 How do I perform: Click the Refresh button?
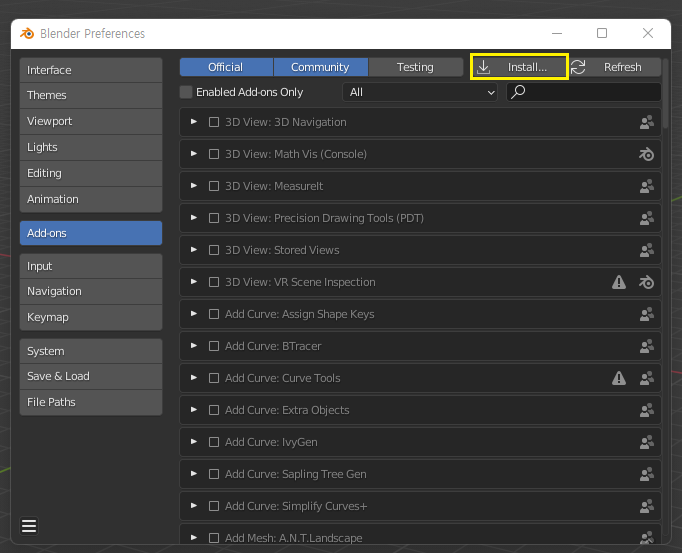[615, 67]
